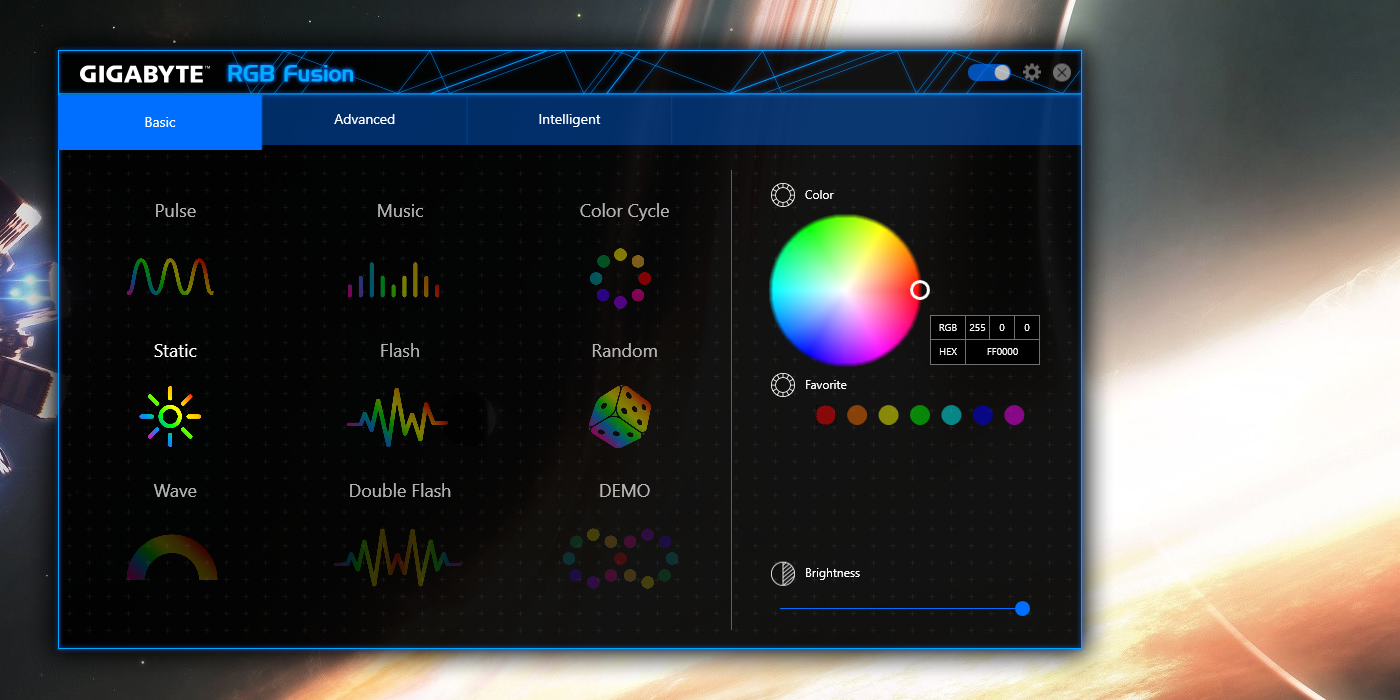Click the middle of the Brightness track

click(901, 608)
